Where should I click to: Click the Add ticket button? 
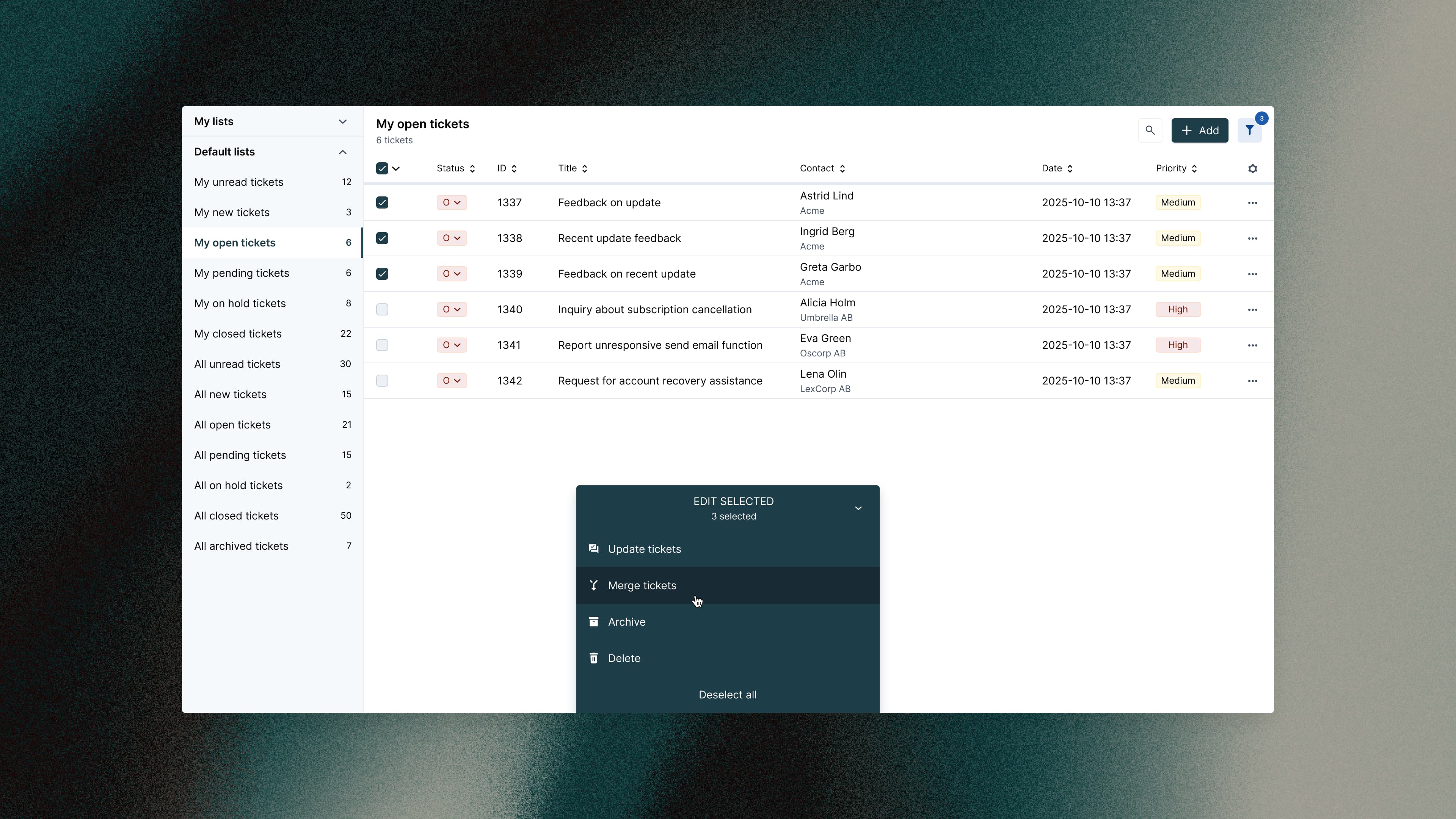(x=1199, y=130)
